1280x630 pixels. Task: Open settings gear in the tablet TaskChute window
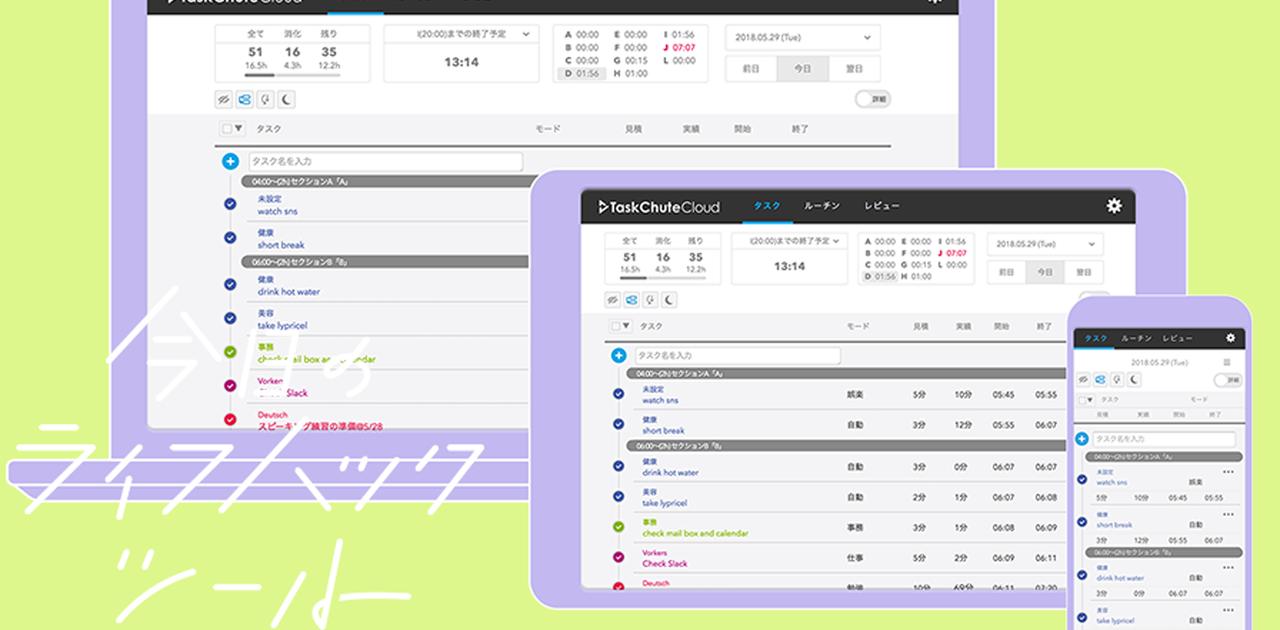tap(1114, 206)
